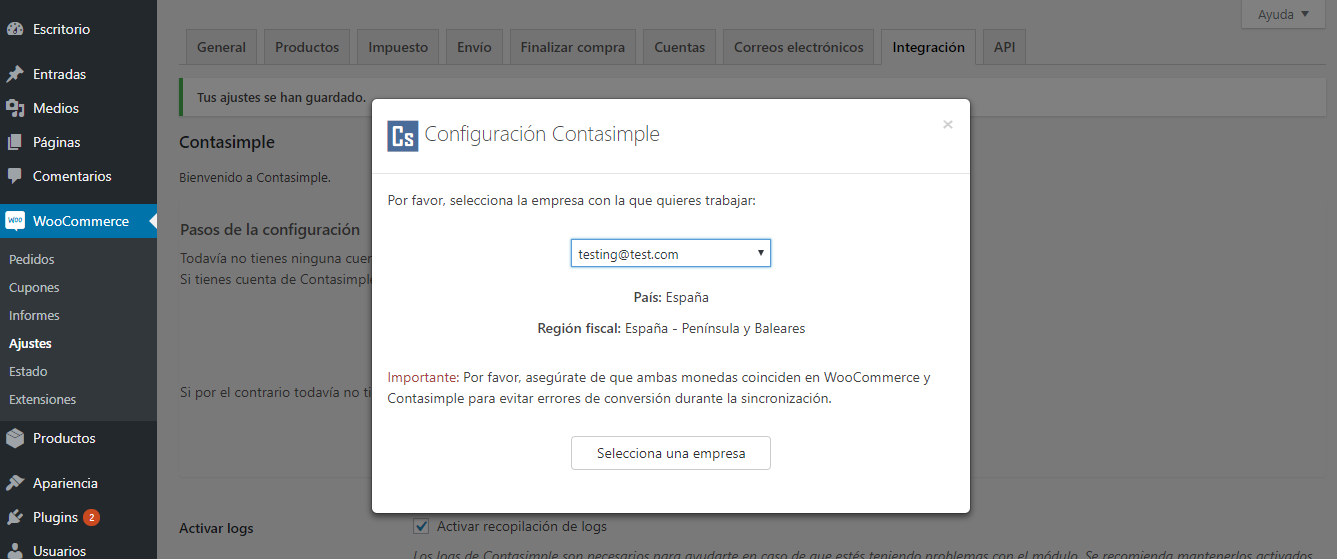Click the Entradas pin icon
Image resolution: width=1337 pixels, height=559 pixels.
(x=15, y=74)
